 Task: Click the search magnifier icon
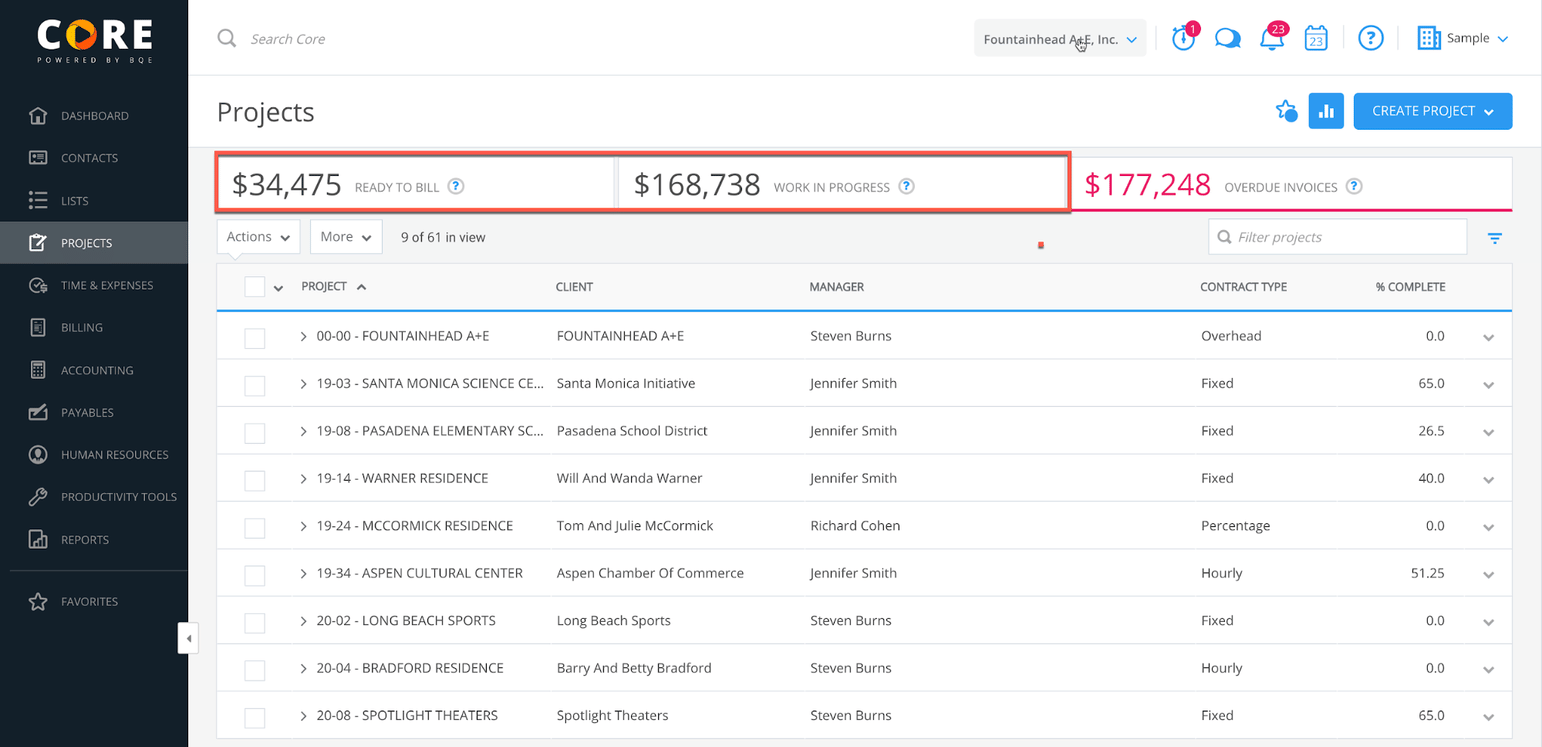click(227, 39)
